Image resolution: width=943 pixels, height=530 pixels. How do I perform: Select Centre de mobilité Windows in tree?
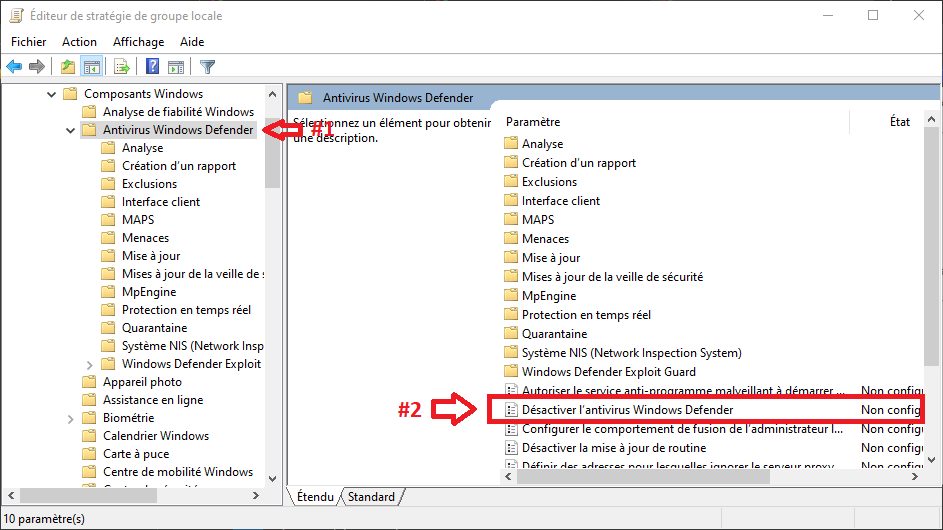(177, 472)
